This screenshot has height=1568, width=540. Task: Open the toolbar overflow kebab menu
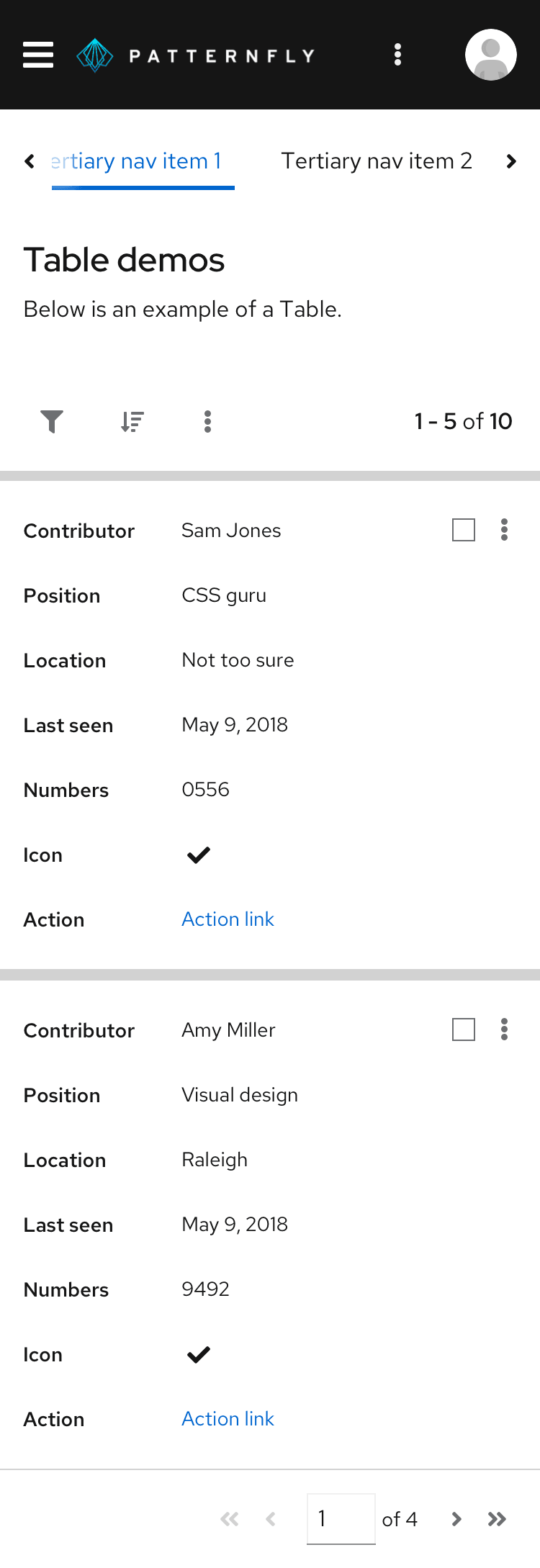(x=207, y=421)
